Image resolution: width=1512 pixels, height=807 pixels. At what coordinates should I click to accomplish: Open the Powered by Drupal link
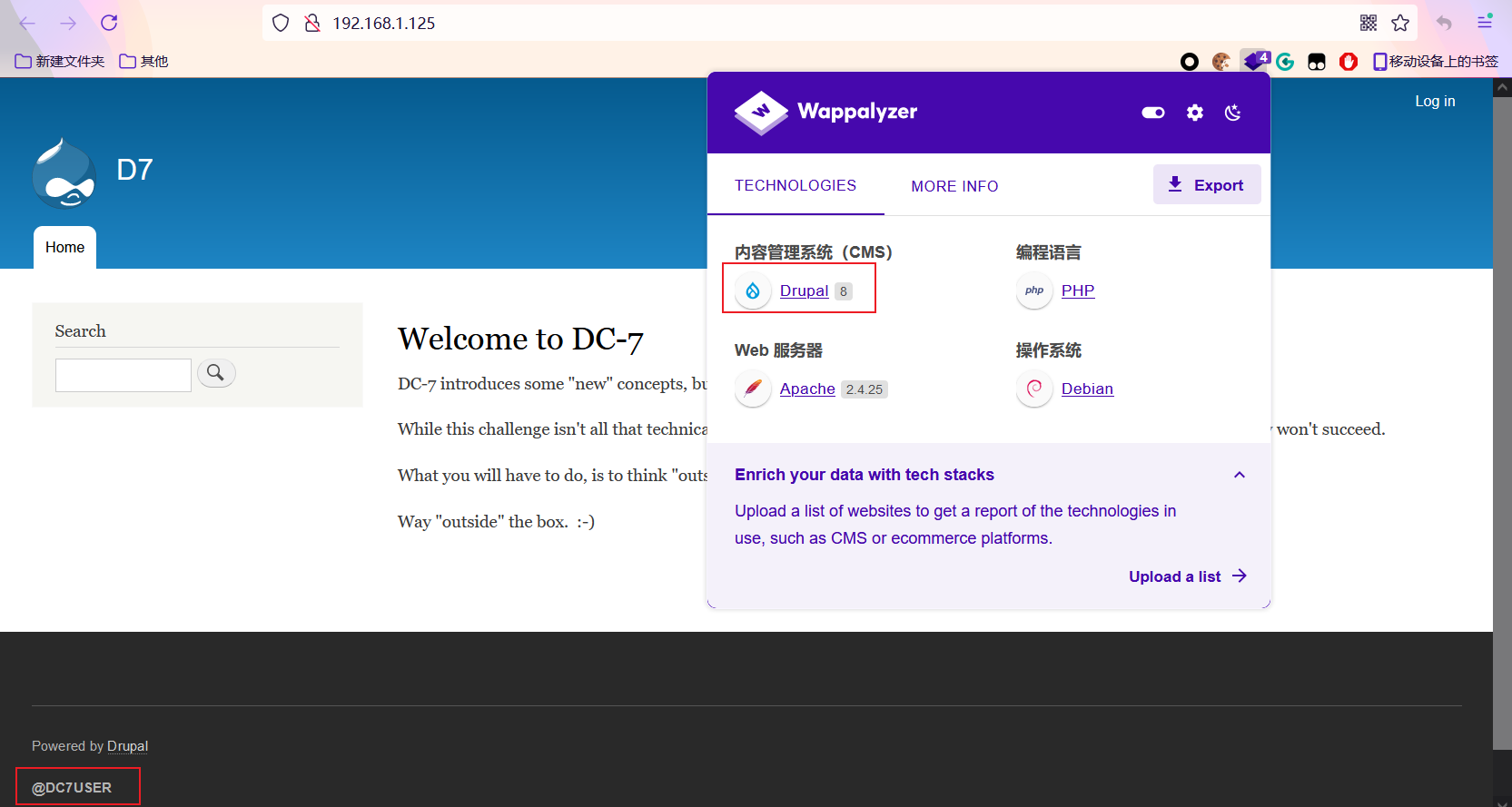127,746
